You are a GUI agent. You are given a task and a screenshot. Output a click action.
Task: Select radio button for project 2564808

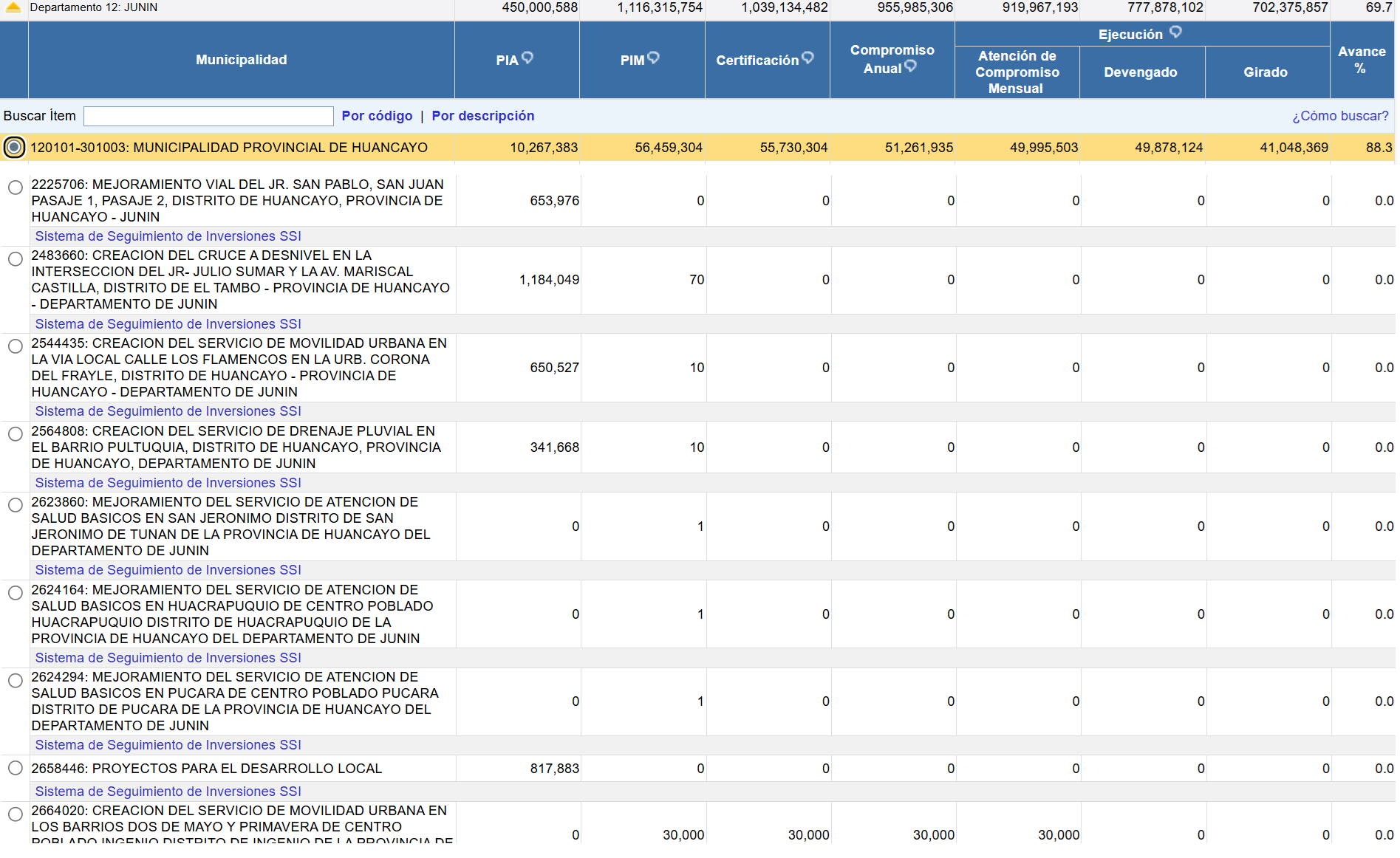16,434
